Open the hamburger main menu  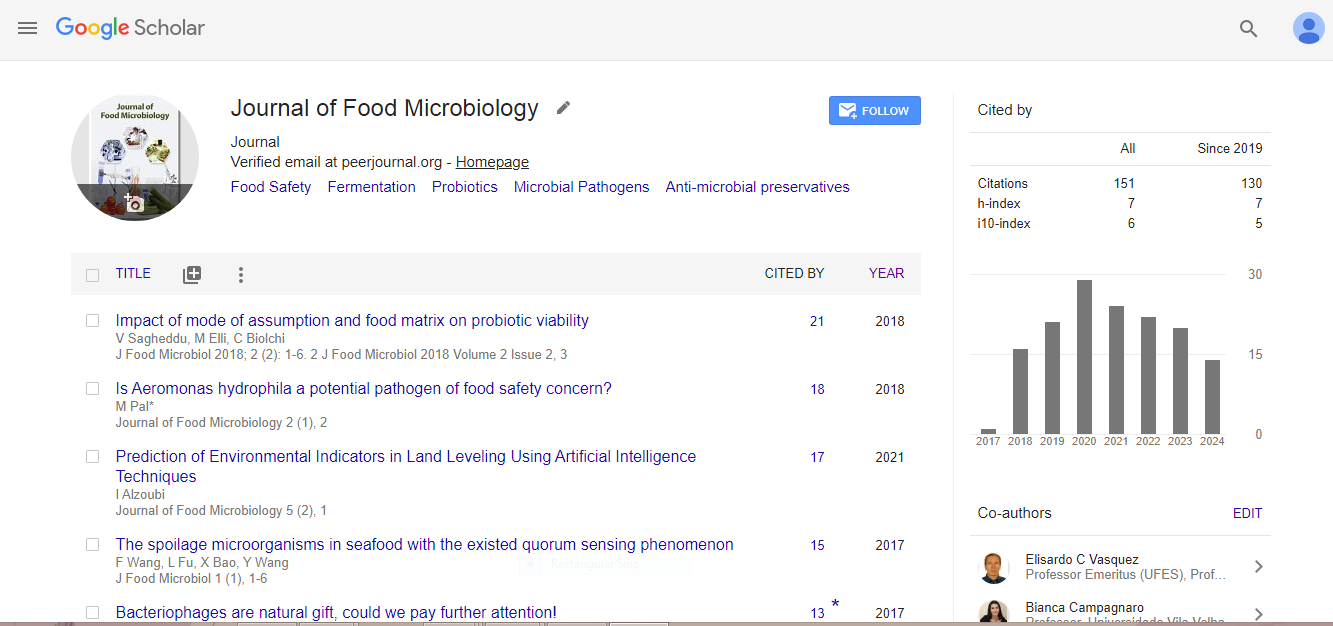[27, 28]
